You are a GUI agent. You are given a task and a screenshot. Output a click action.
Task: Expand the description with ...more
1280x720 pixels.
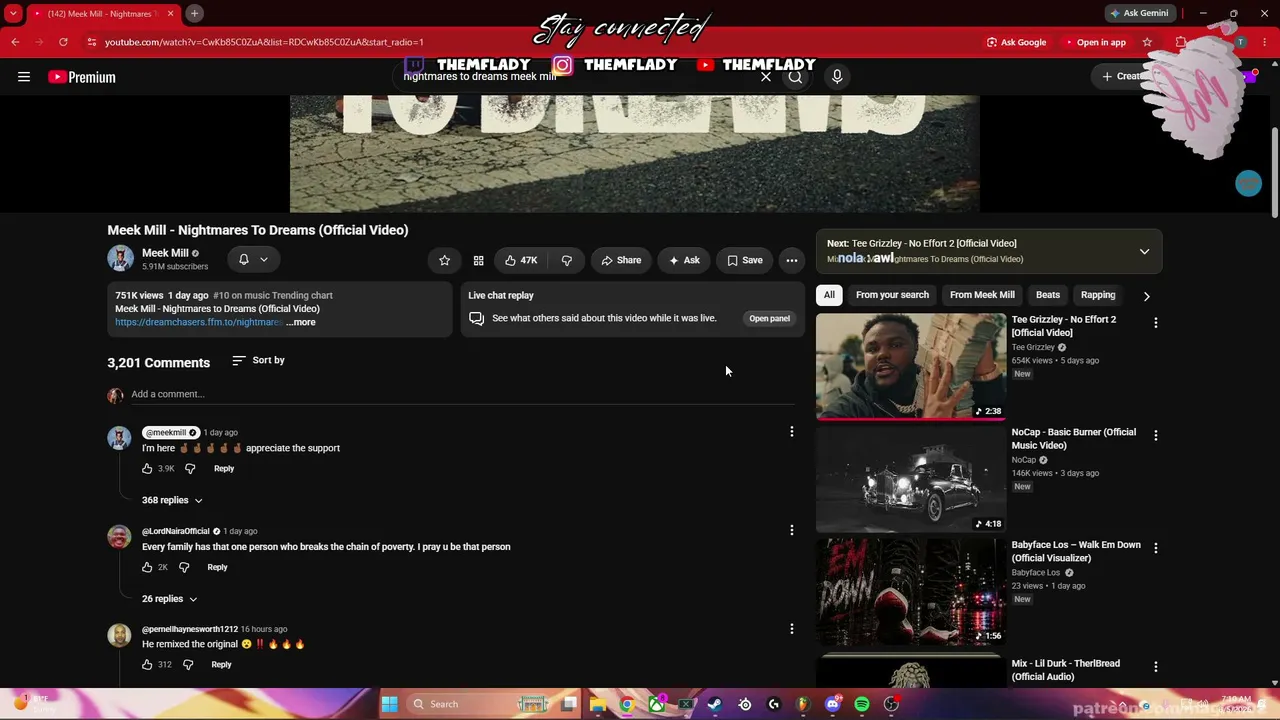[301, 322]
